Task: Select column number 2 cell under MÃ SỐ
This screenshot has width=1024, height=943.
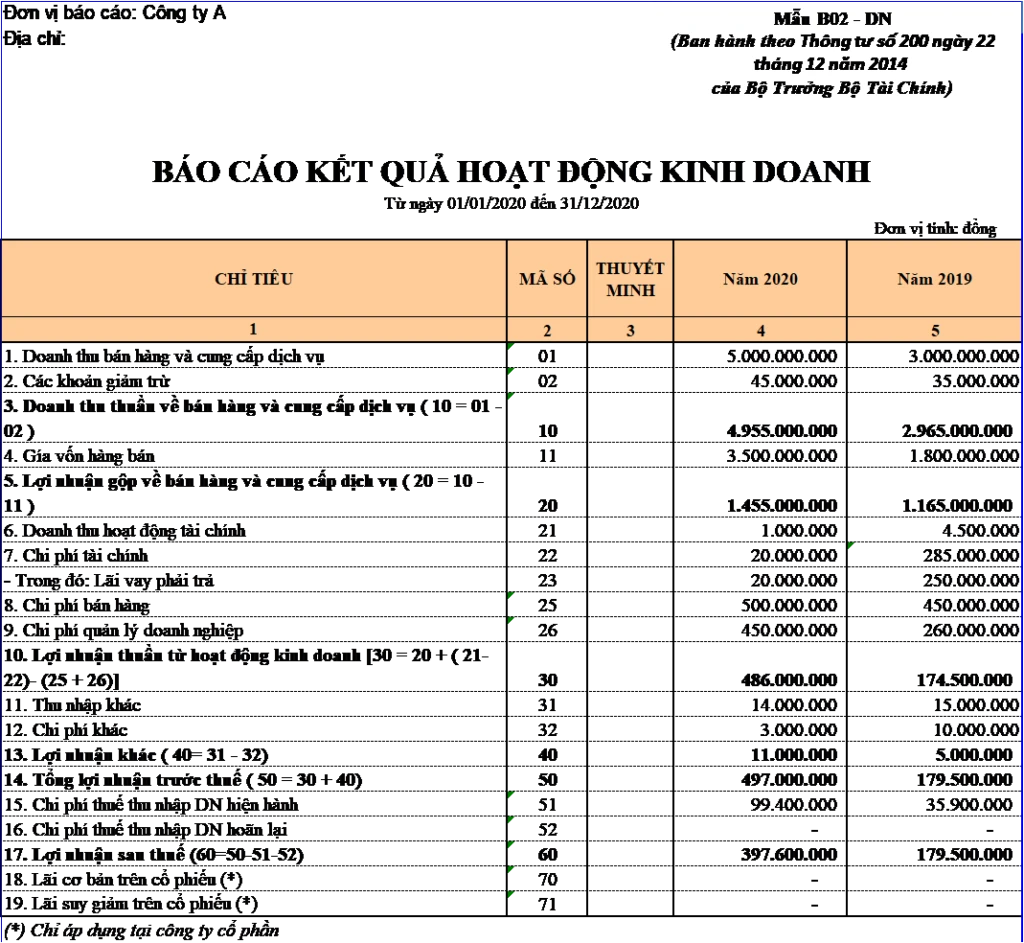Action: (x=547, y=330)
